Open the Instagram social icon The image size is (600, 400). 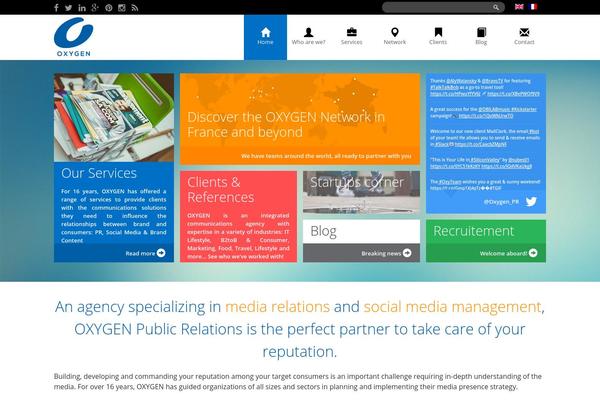click(x=122, y=8)
